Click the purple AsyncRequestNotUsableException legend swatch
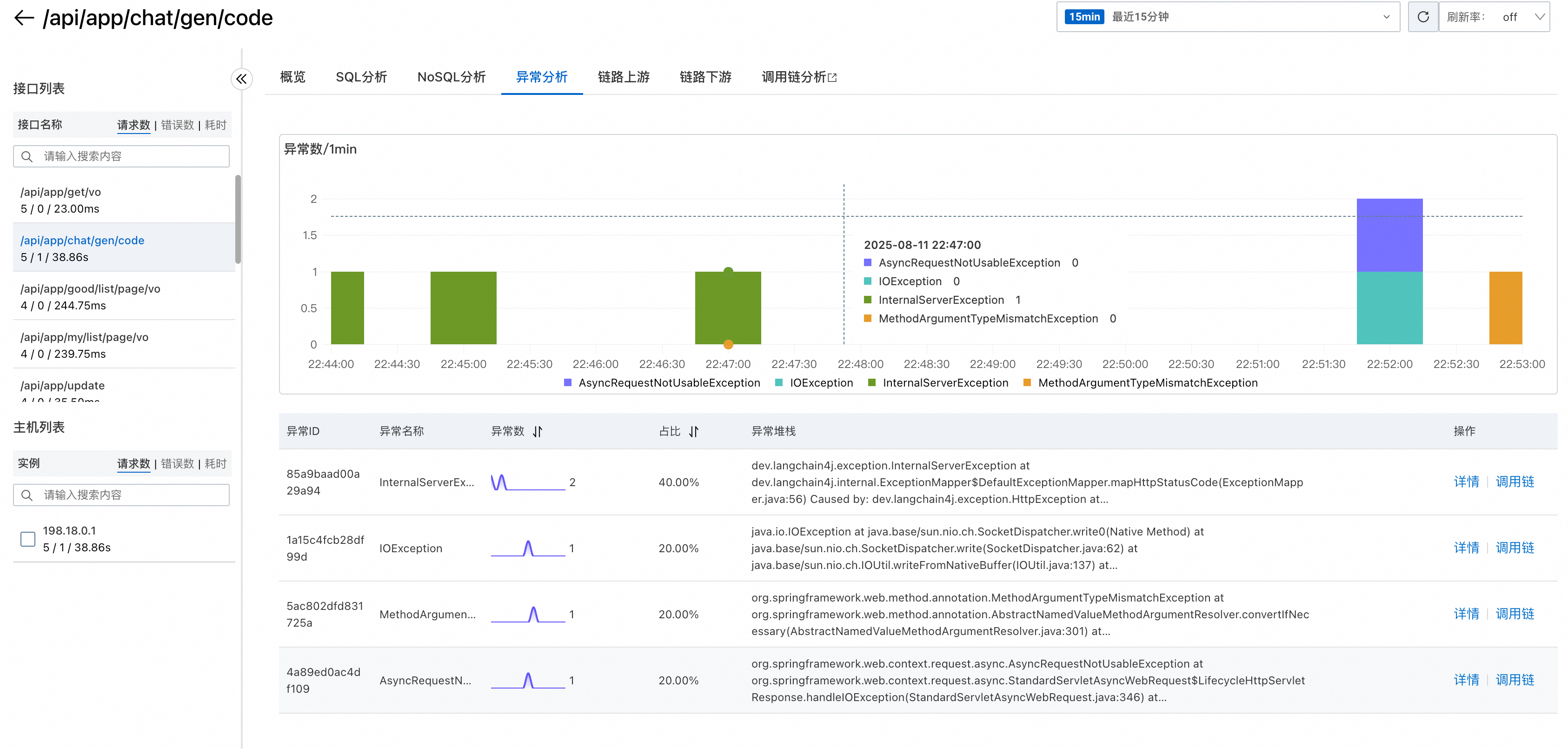Screen dimensions: 1568x749 click(x=568, y=383)
